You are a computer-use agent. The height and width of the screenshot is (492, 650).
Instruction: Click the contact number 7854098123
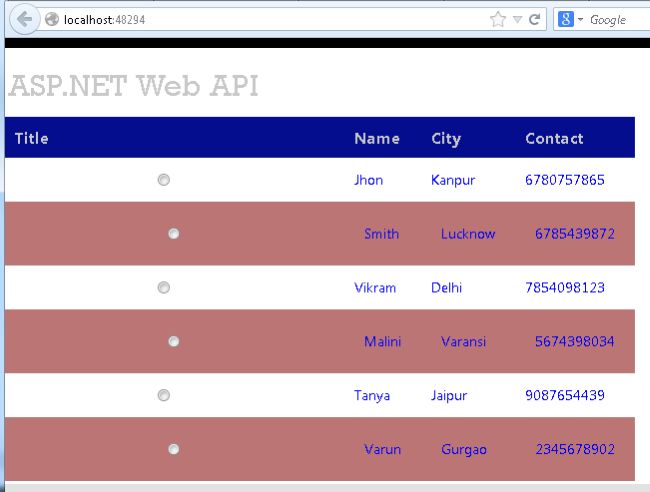pyautogui.click(x=565, y=288)
